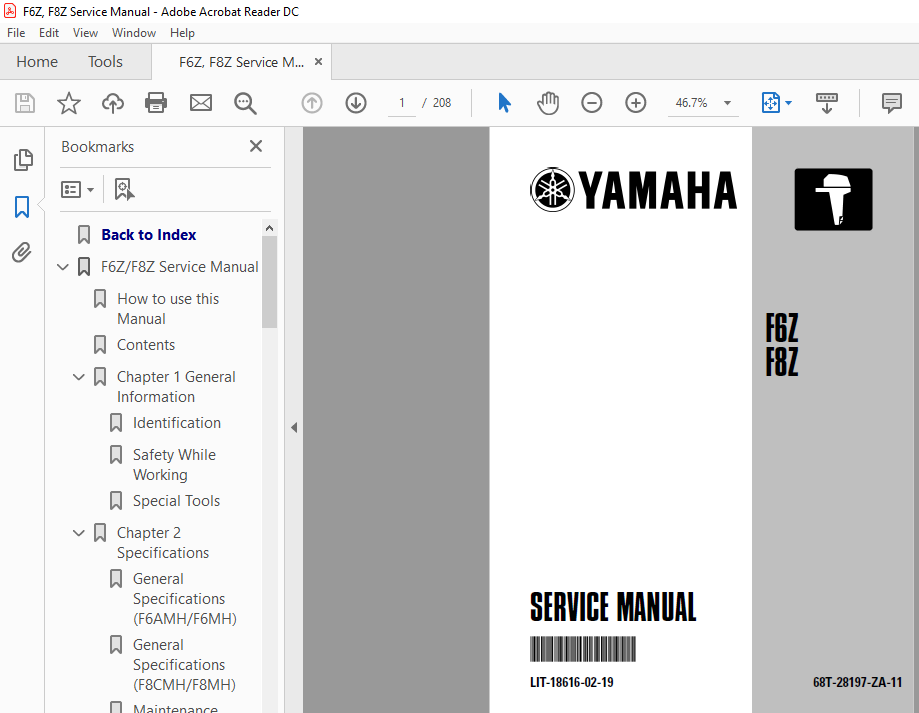Jump to Identification bookmark

point(176,423)
